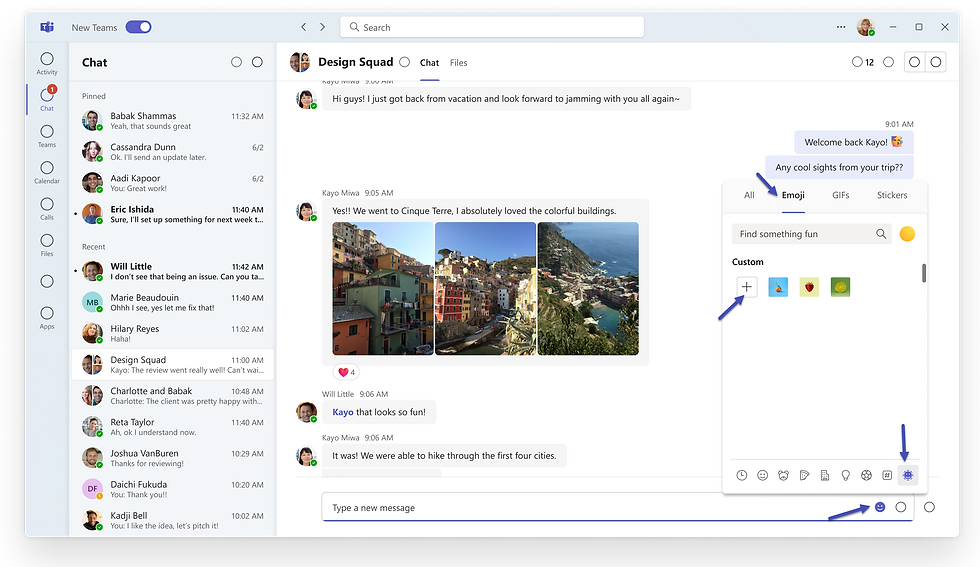Switch to the All tab in picker
Image resolution: width=980 pixels, height=567 pixels.
click(749, 195)
